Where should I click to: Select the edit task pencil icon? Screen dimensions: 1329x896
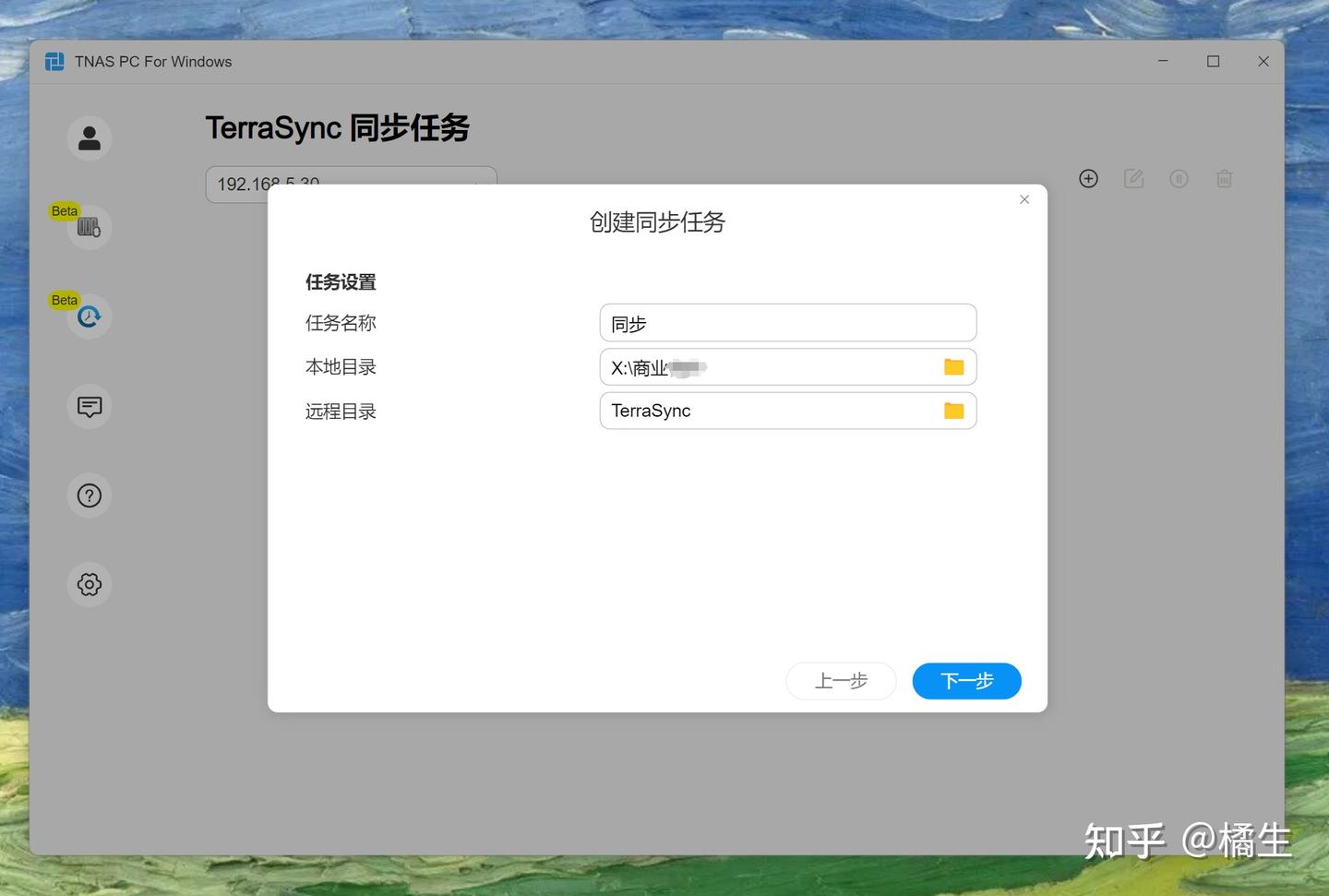[x=1133, y=178]
